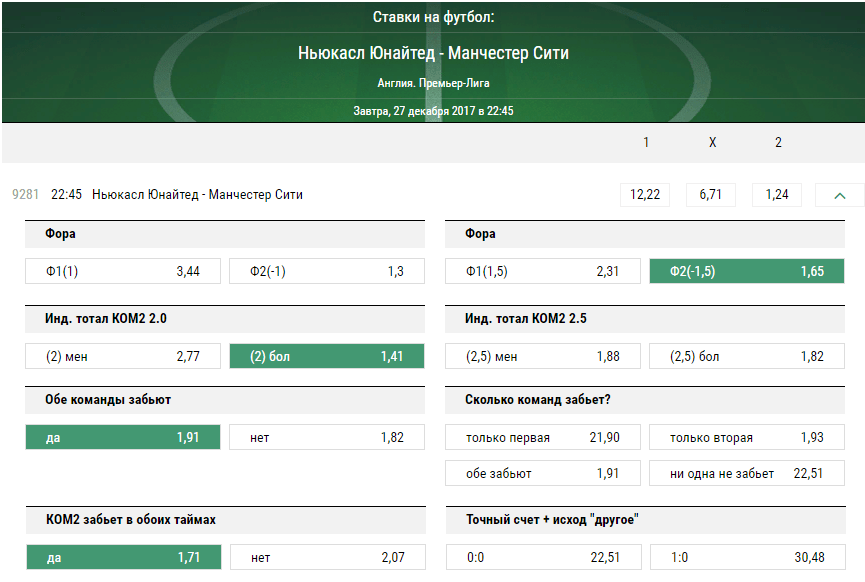
Task: Click the match time 22:45 in row
Action: [x=66, y=195]
